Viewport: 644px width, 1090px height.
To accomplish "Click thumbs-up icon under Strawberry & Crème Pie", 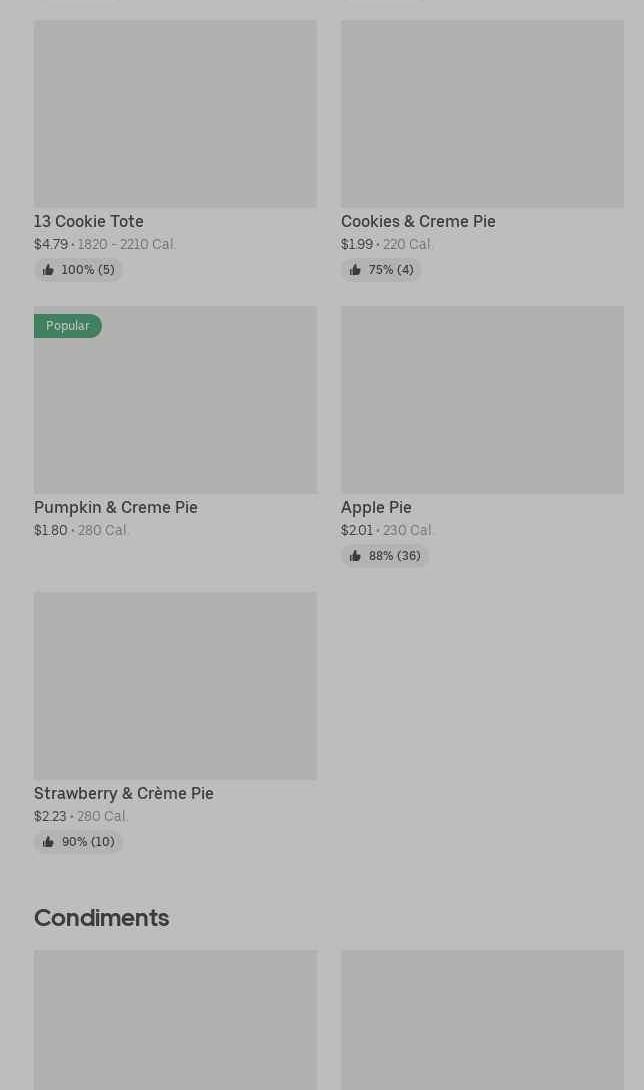I will tap(48, 842).
